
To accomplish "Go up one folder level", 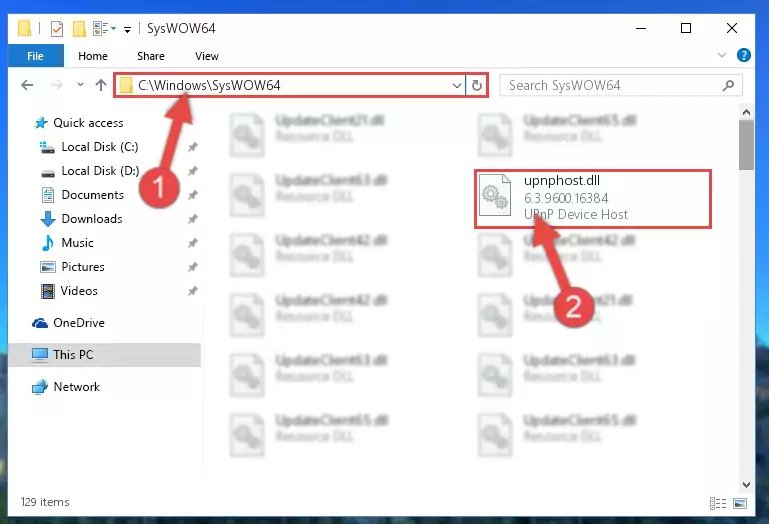I will tap(101, 85).
